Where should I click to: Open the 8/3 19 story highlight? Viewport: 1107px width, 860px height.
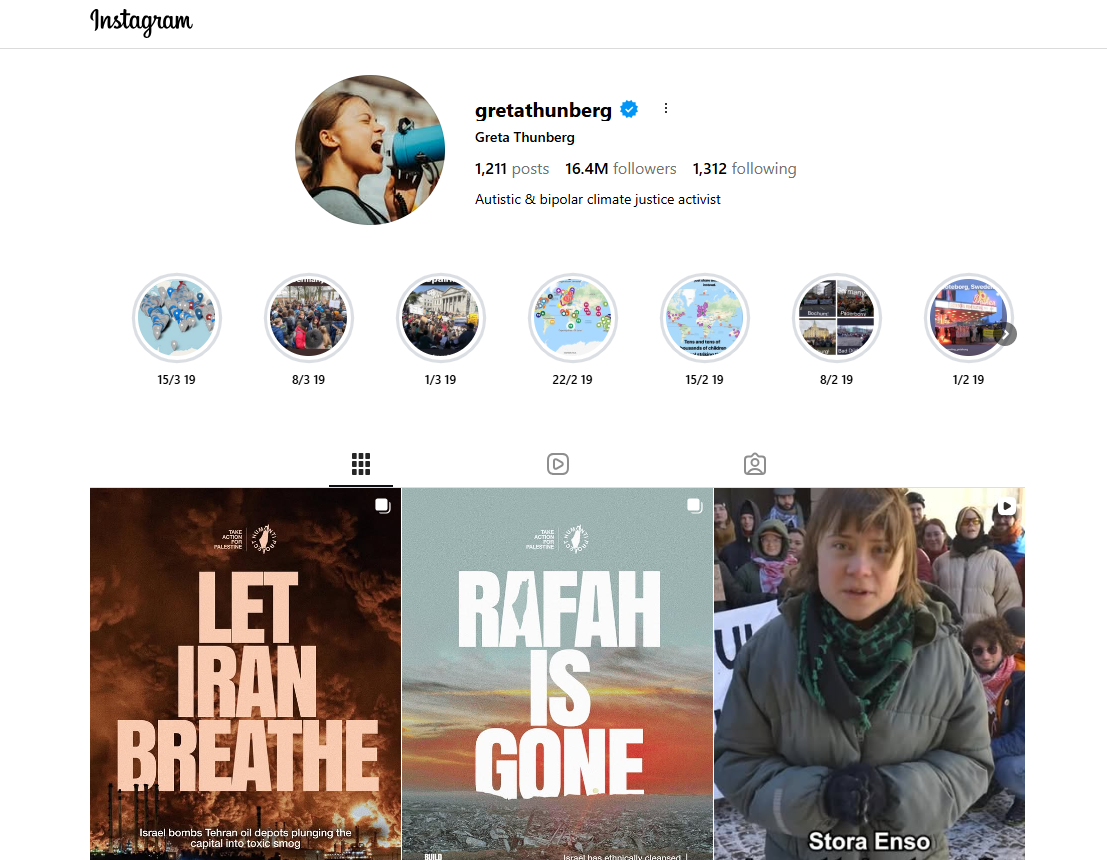(309, 318)
